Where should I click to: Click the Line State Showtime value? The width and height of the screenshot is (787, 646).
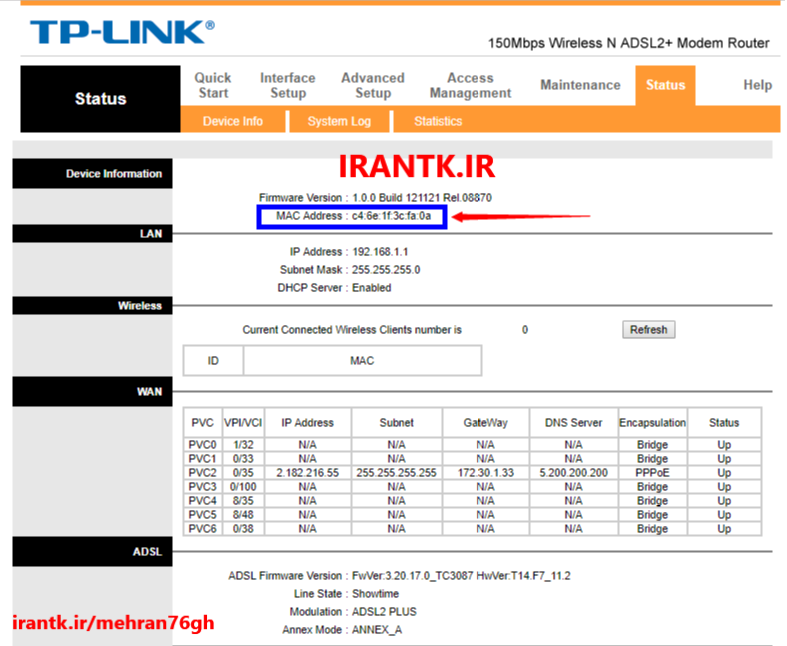[x=375, y=594]
